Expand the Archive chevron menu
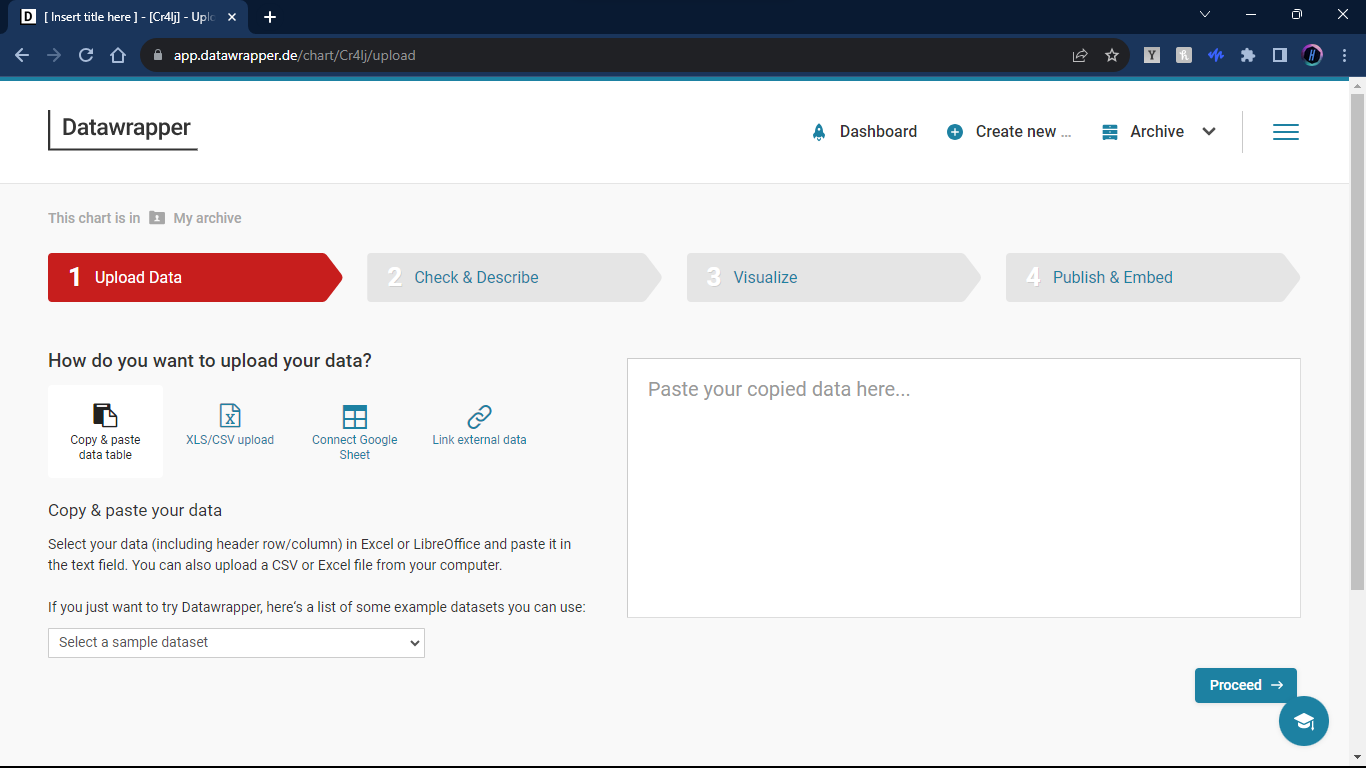1366x768 pixels. tap(1209, 132)
